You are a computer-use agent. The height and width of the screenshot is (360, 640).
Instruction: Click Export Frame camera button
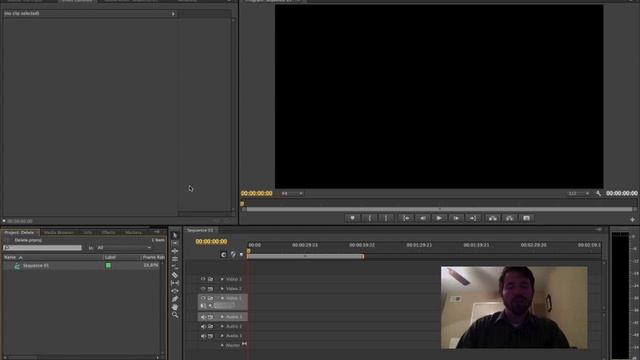click(x=527, y=218)
